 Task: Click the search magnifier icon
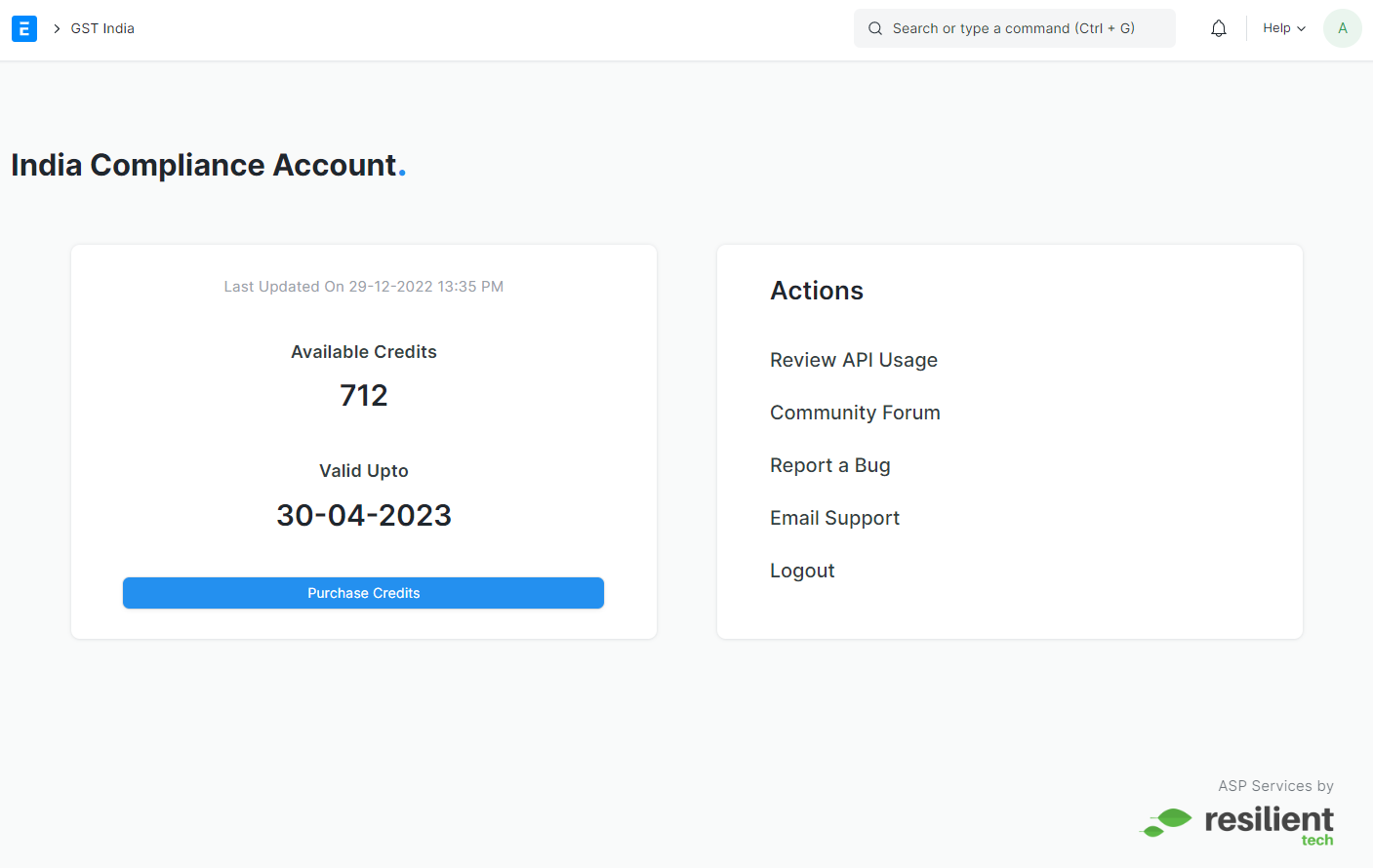click(875, 28)
